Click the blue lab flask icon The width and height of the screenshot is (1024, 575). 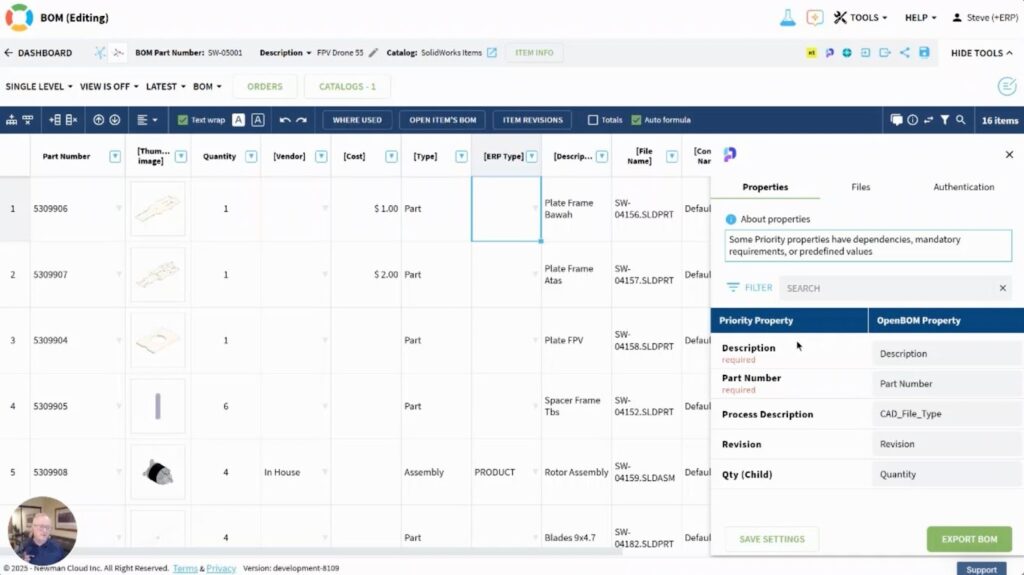coord(788,18)
